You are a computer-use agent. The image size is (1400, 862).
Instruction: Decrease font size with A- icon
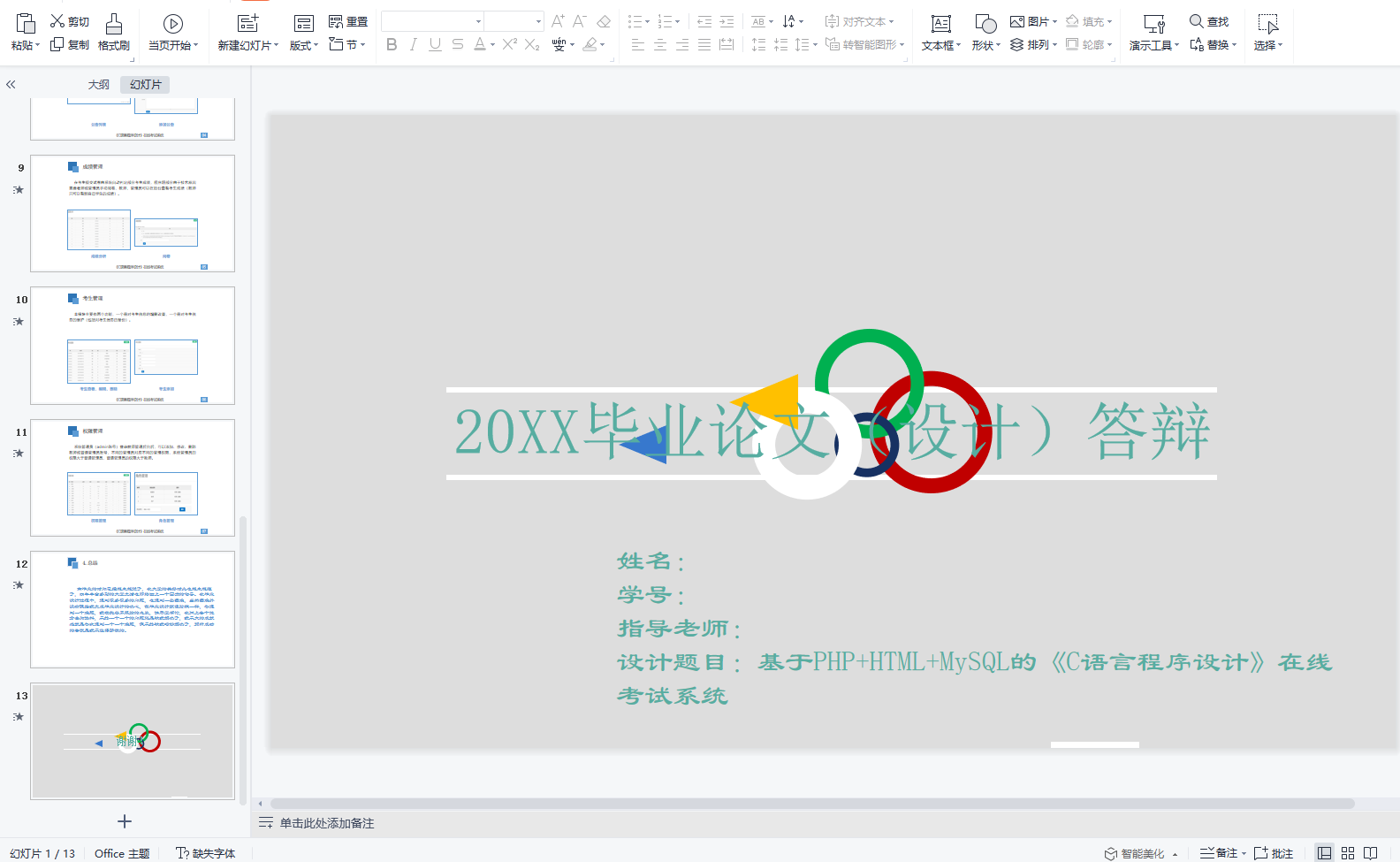[x=580, y=21]
